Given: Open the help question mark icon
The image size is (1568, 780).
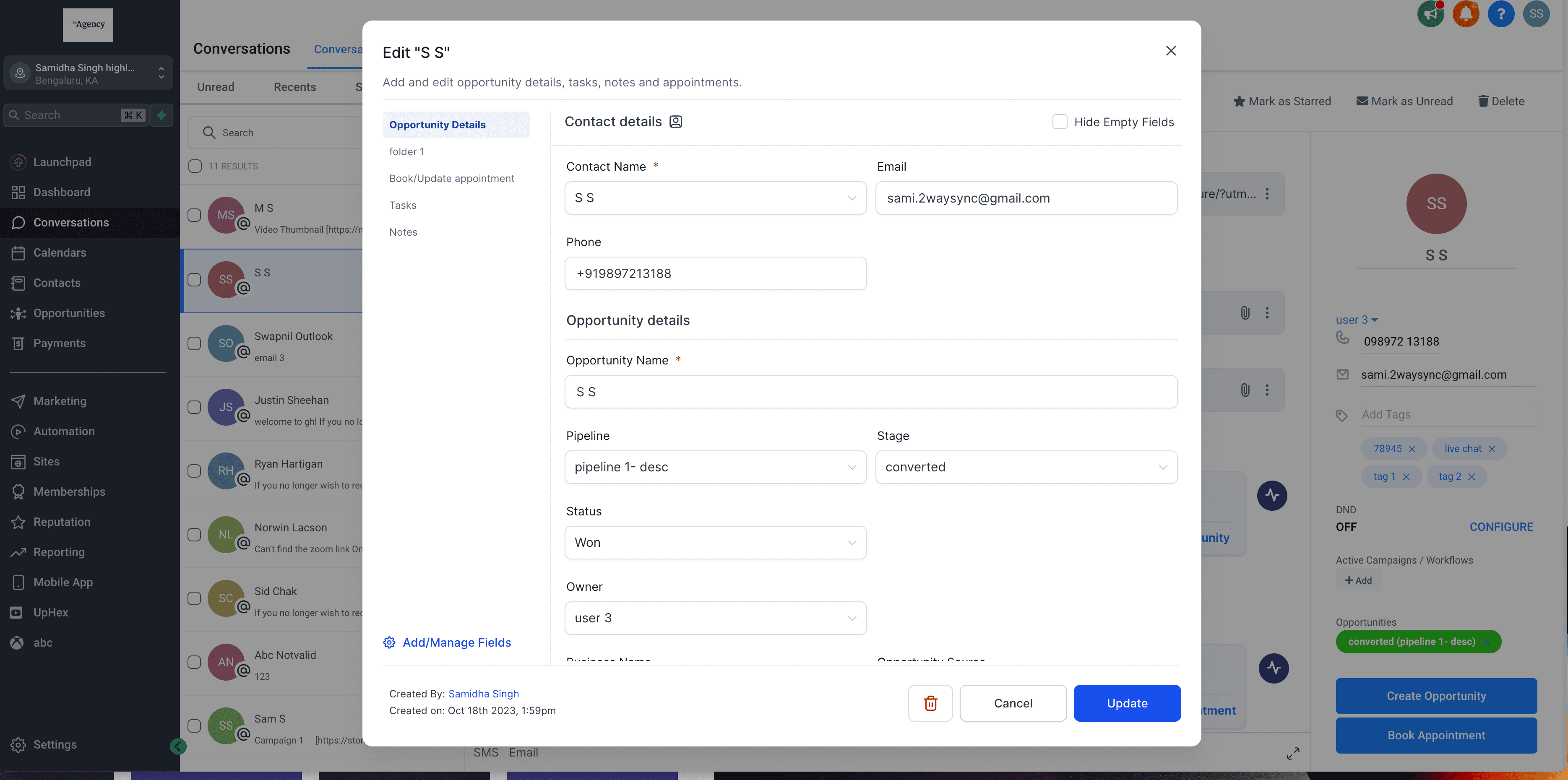Looking at the screenshot, I should point(1501,13).
